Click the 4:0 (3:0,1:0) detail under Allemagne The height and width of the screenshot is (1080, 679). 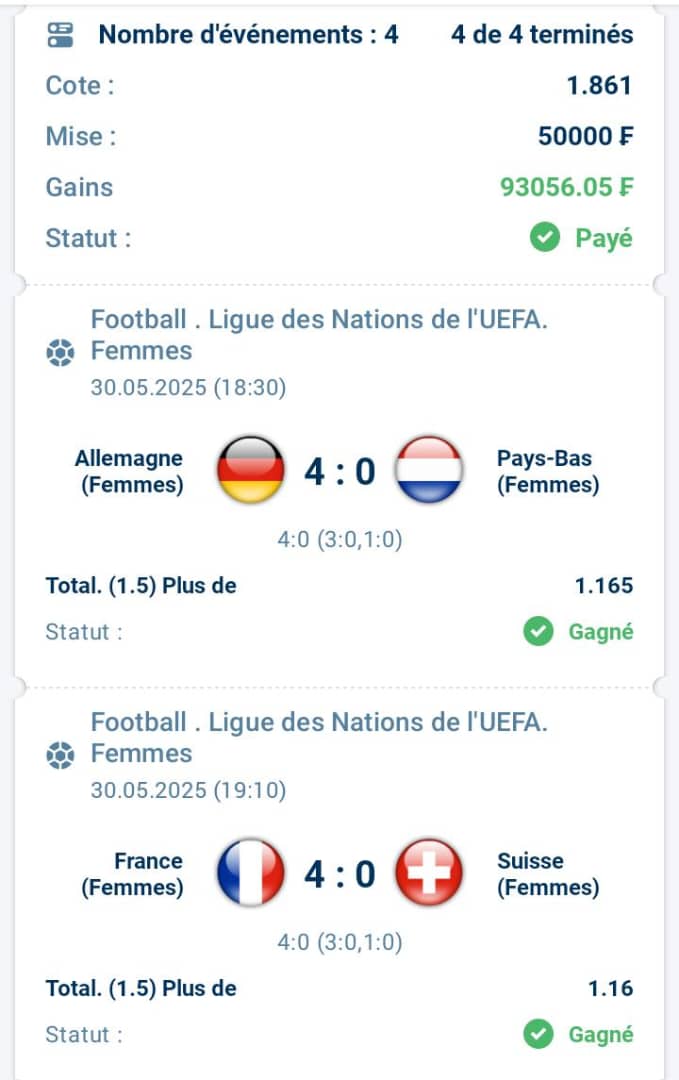pos(340,539)
